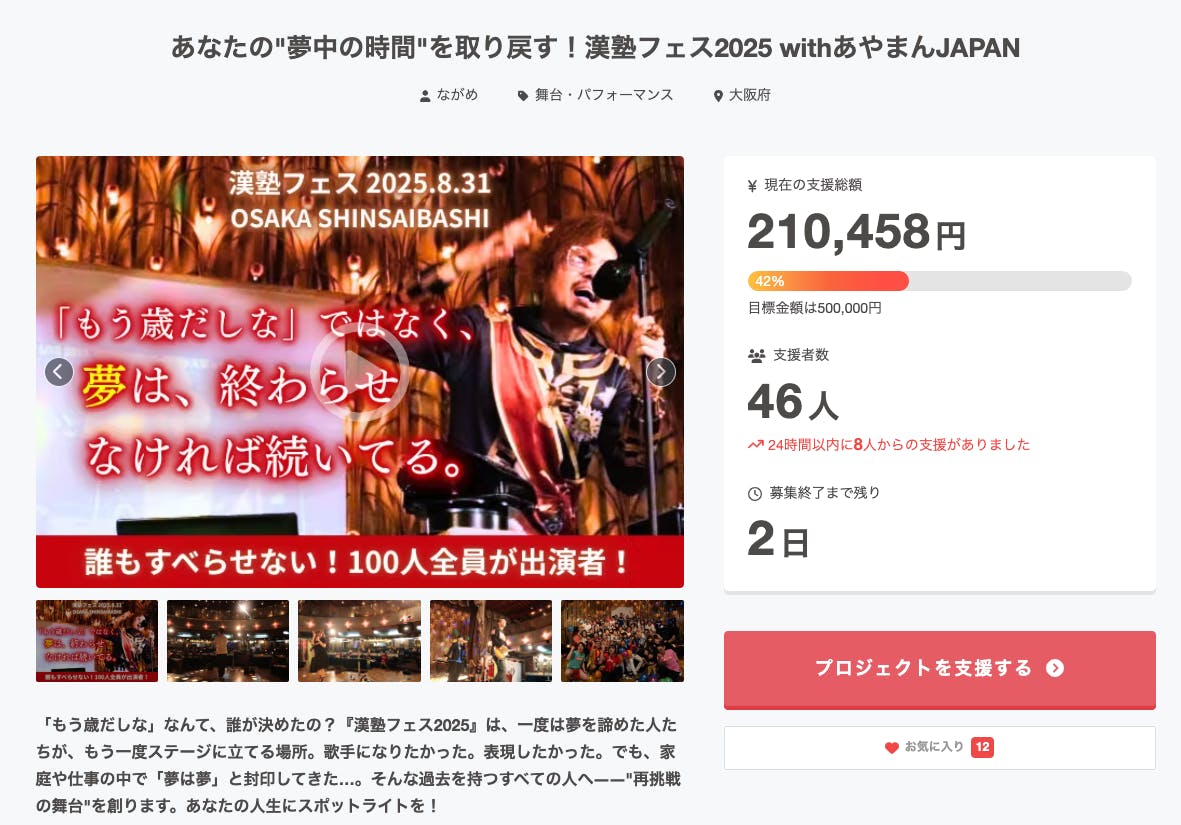Image resolution: width=1181 pixels, height=825 pixels.
Task: Select second thumbnail of dark stage hall
Action: coord(228,641)
